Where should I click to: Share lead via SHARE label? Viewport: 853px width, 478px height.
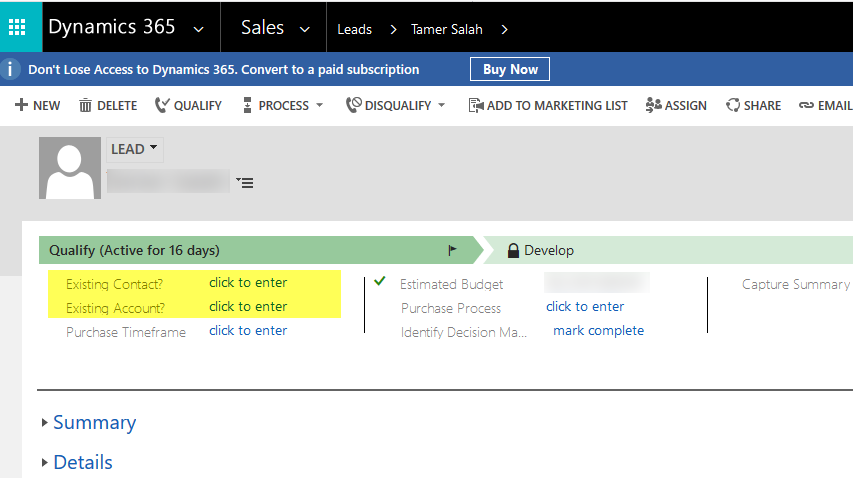click(x=762, y=105)
